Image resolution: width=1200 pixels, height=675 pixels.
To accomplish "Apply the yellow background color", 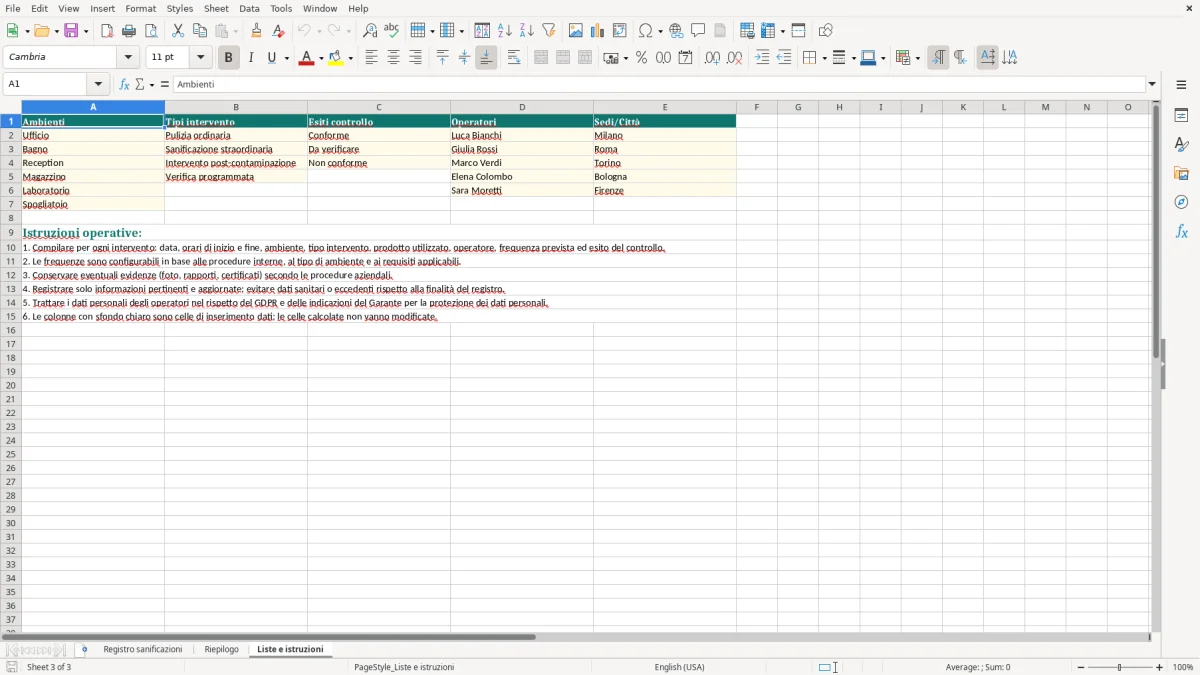I will (x=335, y=58).
